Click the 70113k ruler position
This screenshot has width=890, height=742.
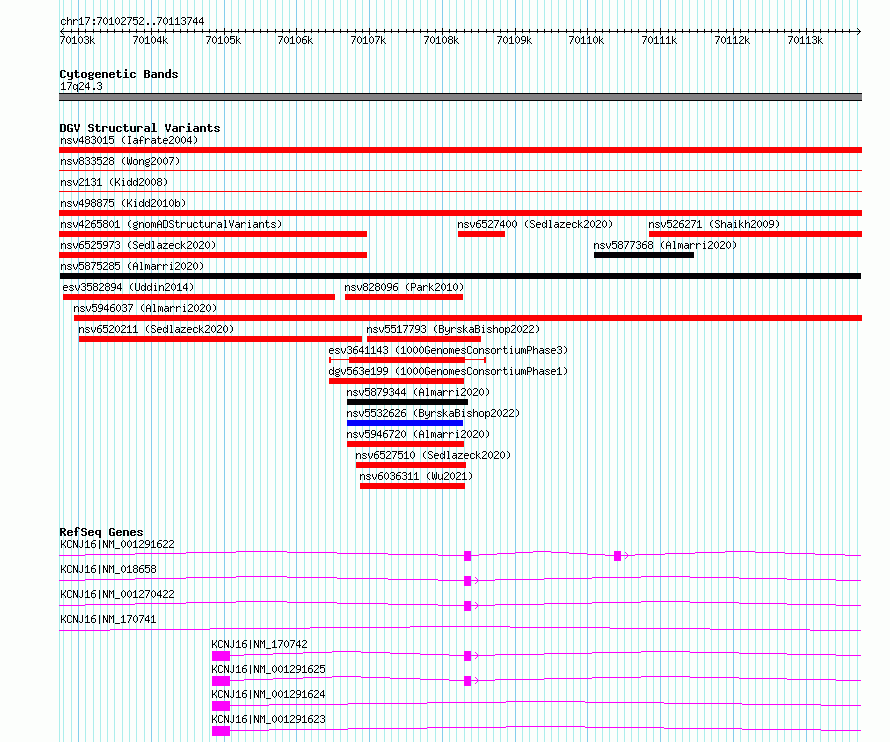coord(805,40)
